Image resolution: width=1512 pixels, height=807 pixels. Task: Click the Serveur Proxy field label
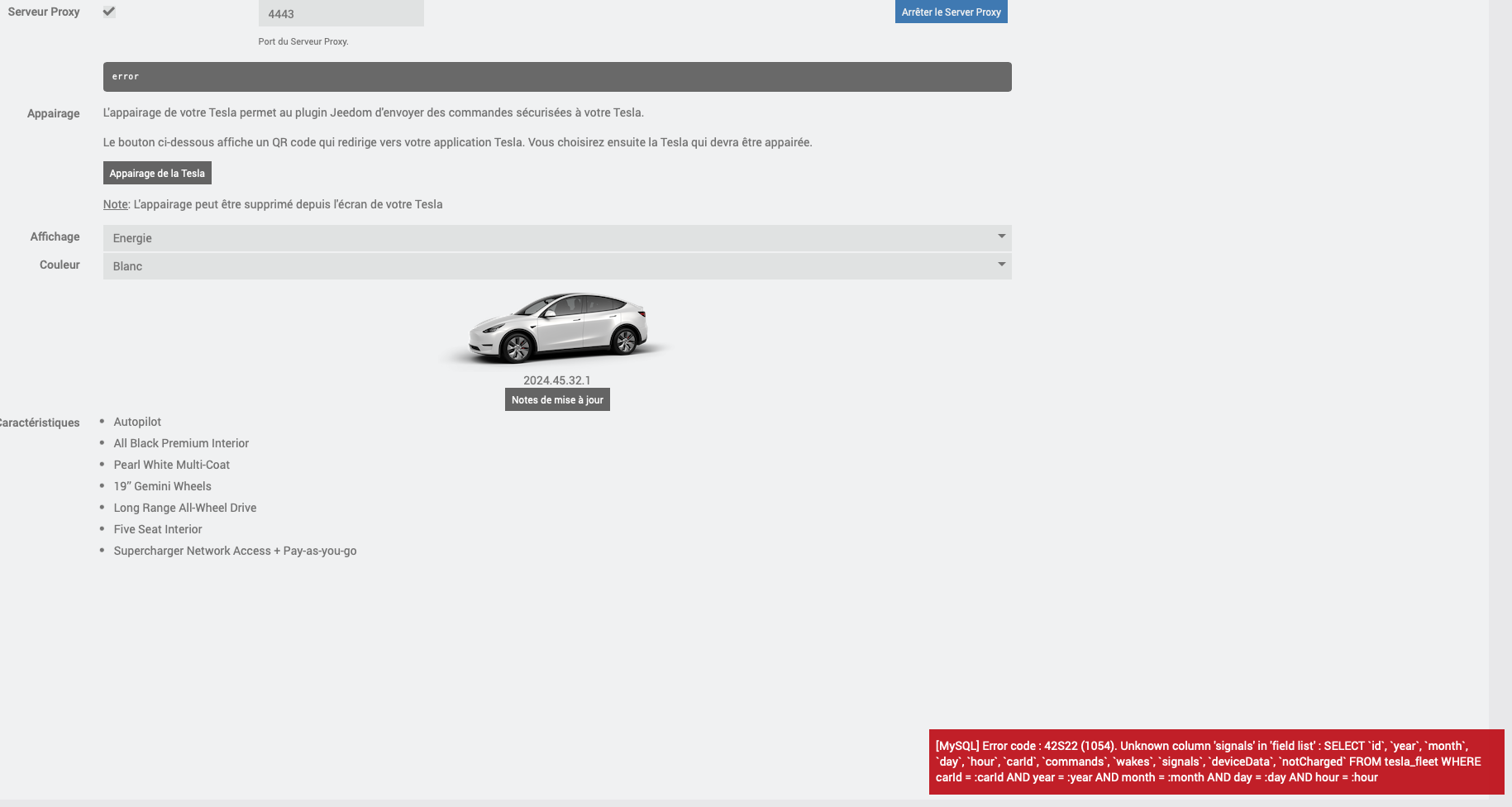coord(44,12)
